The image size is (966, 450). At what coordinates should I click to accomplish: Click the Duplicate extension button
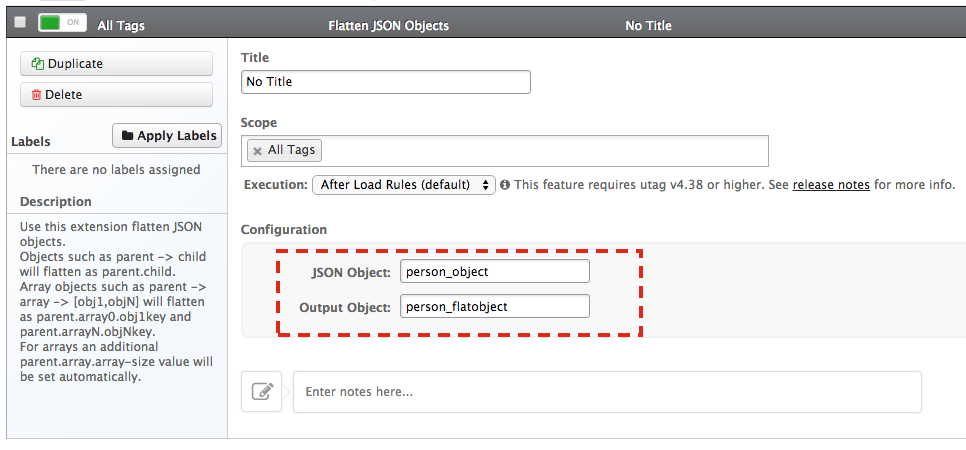coord(116,64)
